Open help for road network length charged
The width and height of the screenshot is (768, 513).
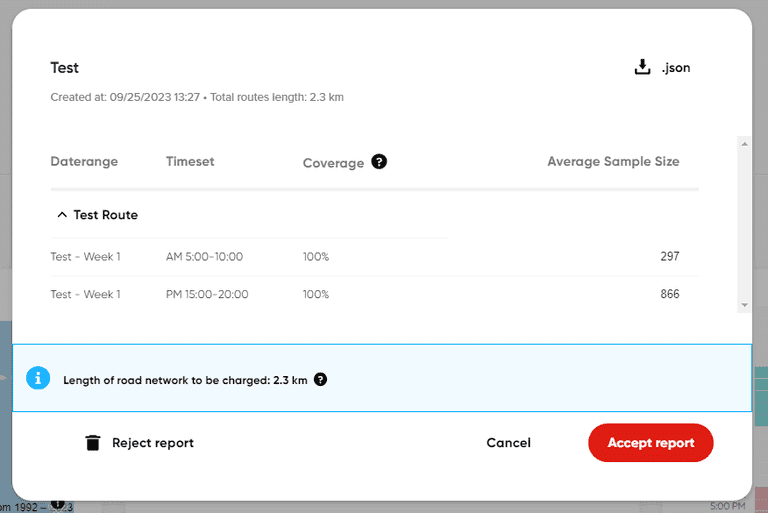click(320, 380)
